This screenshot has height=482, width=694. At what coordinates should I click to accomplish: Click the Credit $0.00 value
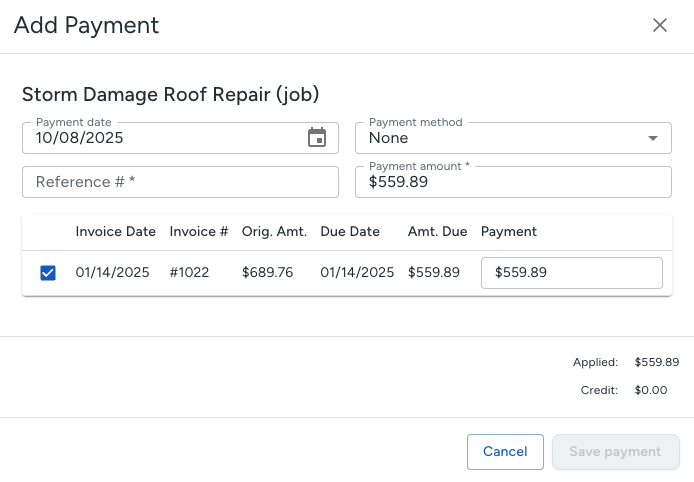[650, 390]
